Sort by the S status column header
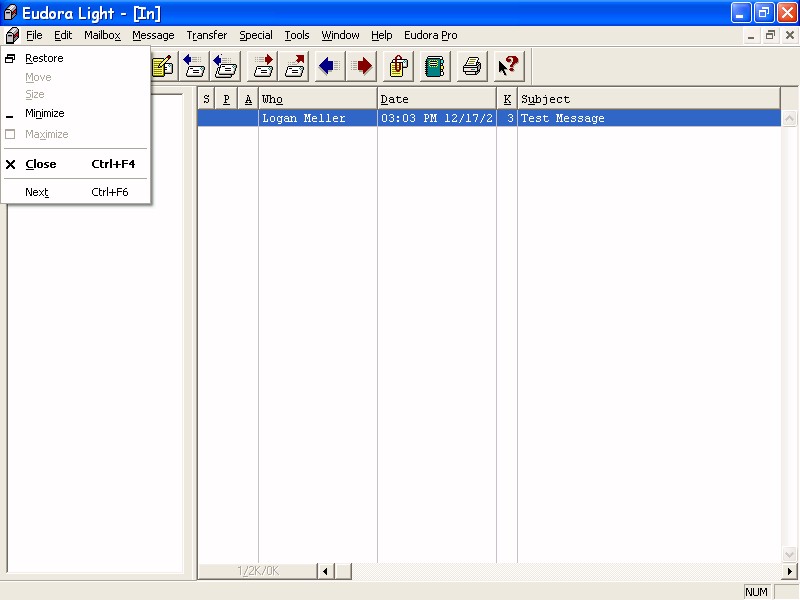This screenshot has height=600, width=800. click(206, 99)
